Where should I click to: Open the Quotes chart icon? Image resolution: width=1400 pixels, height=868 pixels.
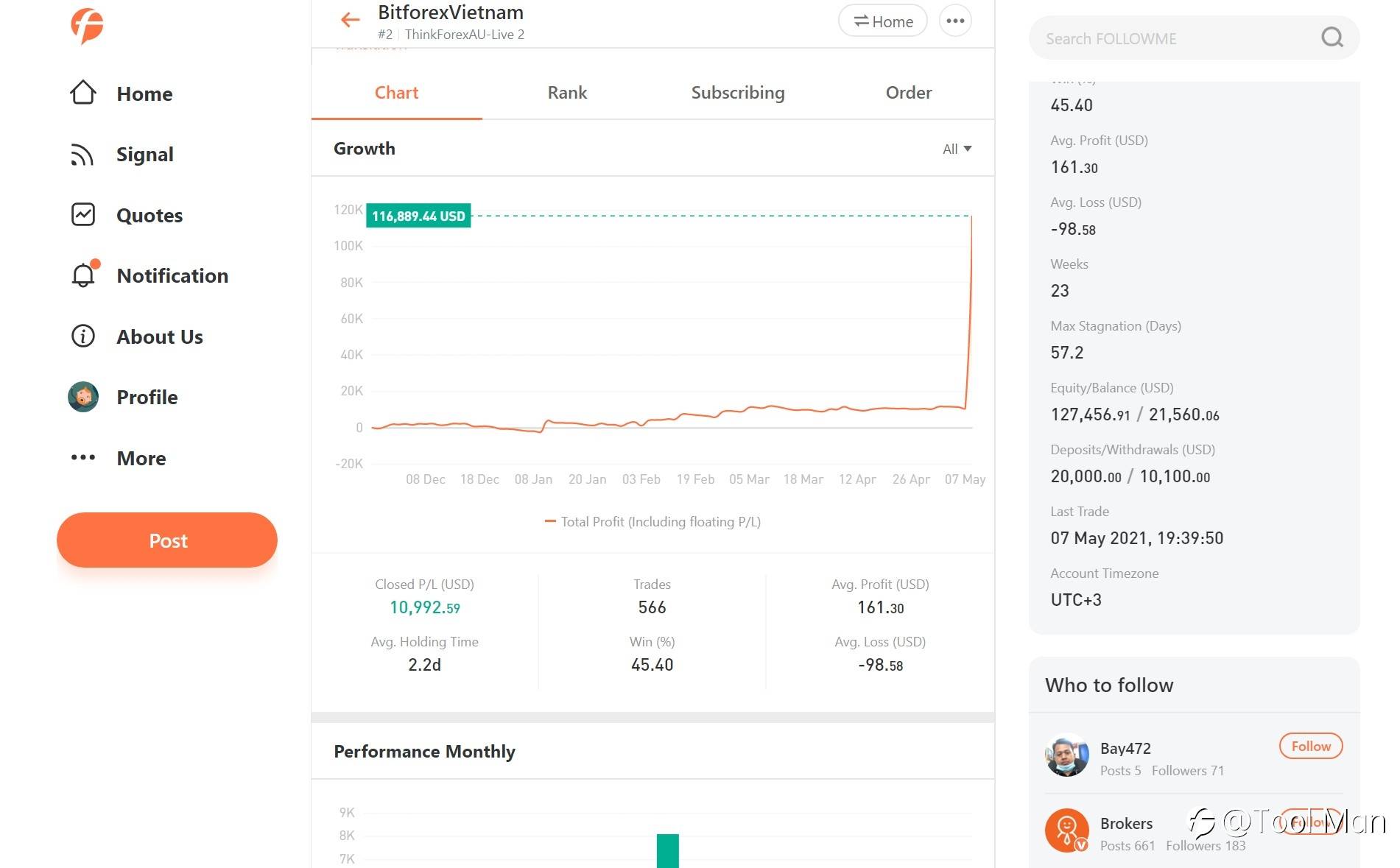(x=83, y=214)
